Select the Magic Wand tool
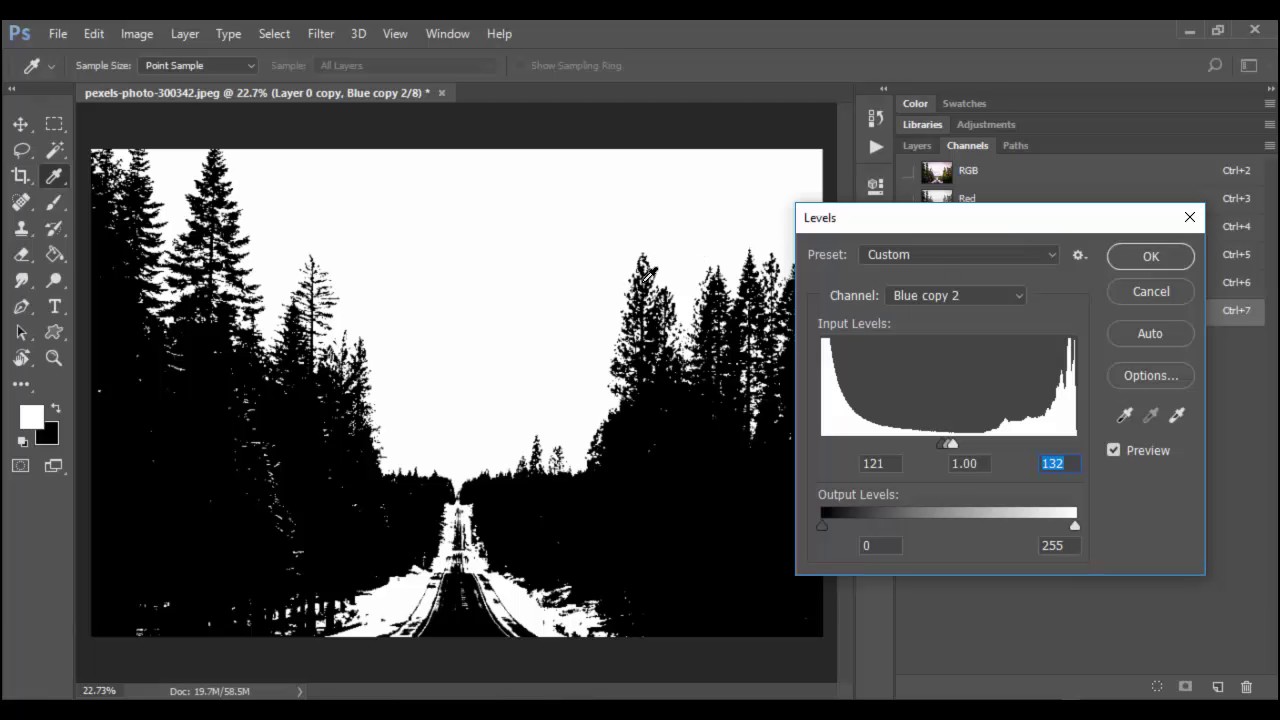The image size is (1280, 720). pos(55,150)
